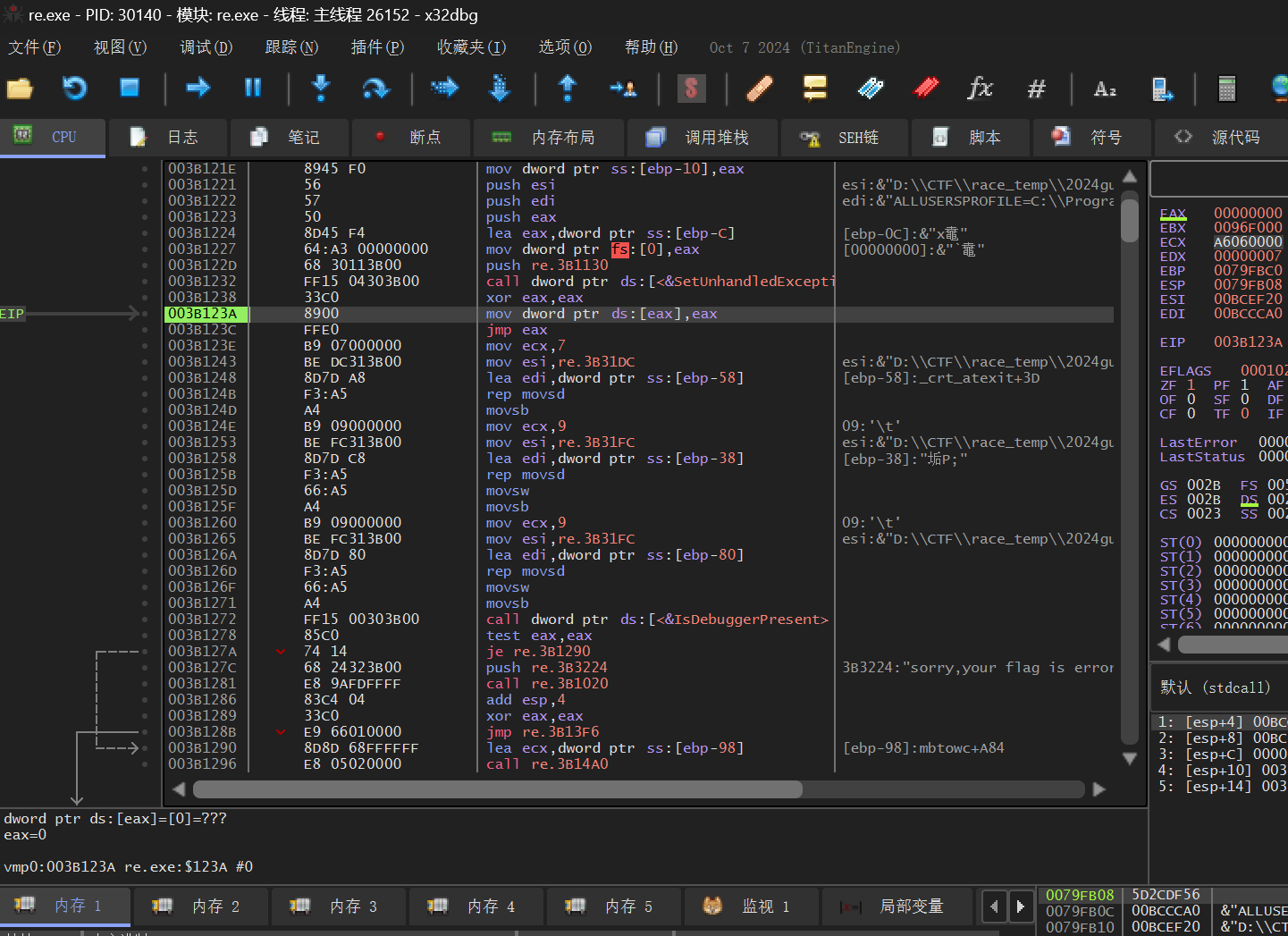Select the EIP instruction row 003B123A
The image size is (1288, 936).
(x=639, y=313)
